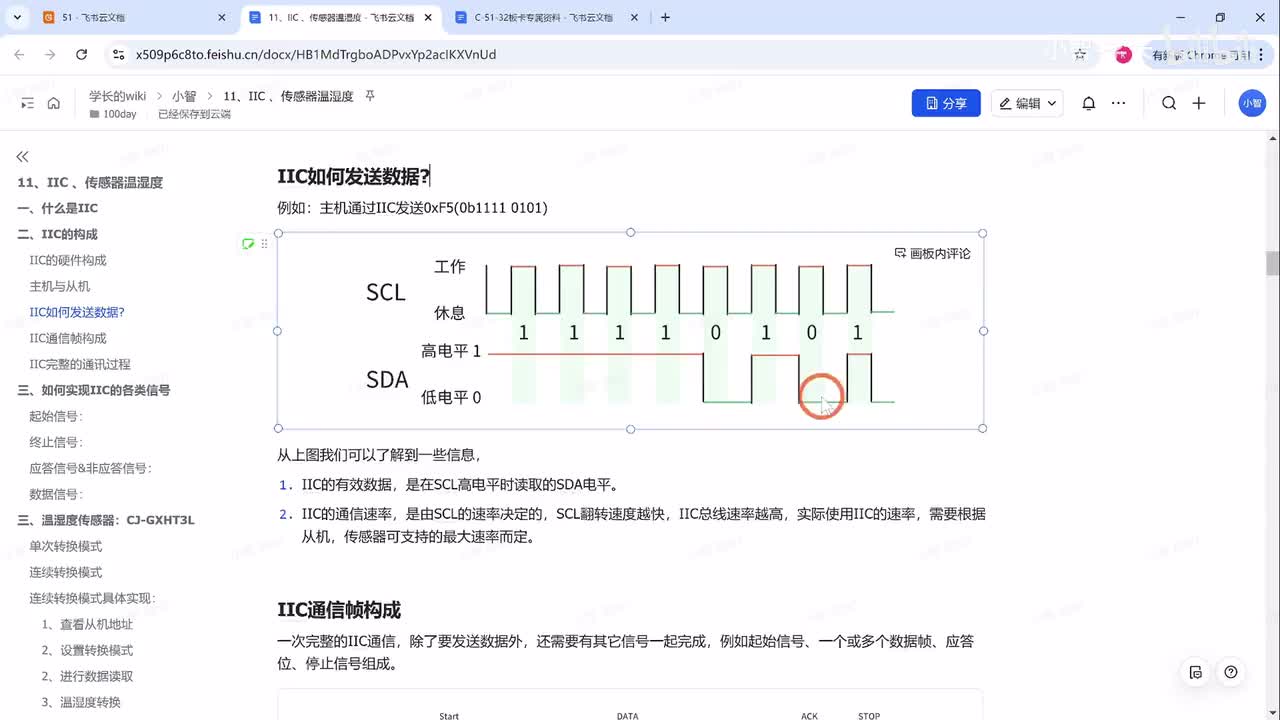
Task: Jump to 终止信号: in the outline
Action: click(56, 442)
